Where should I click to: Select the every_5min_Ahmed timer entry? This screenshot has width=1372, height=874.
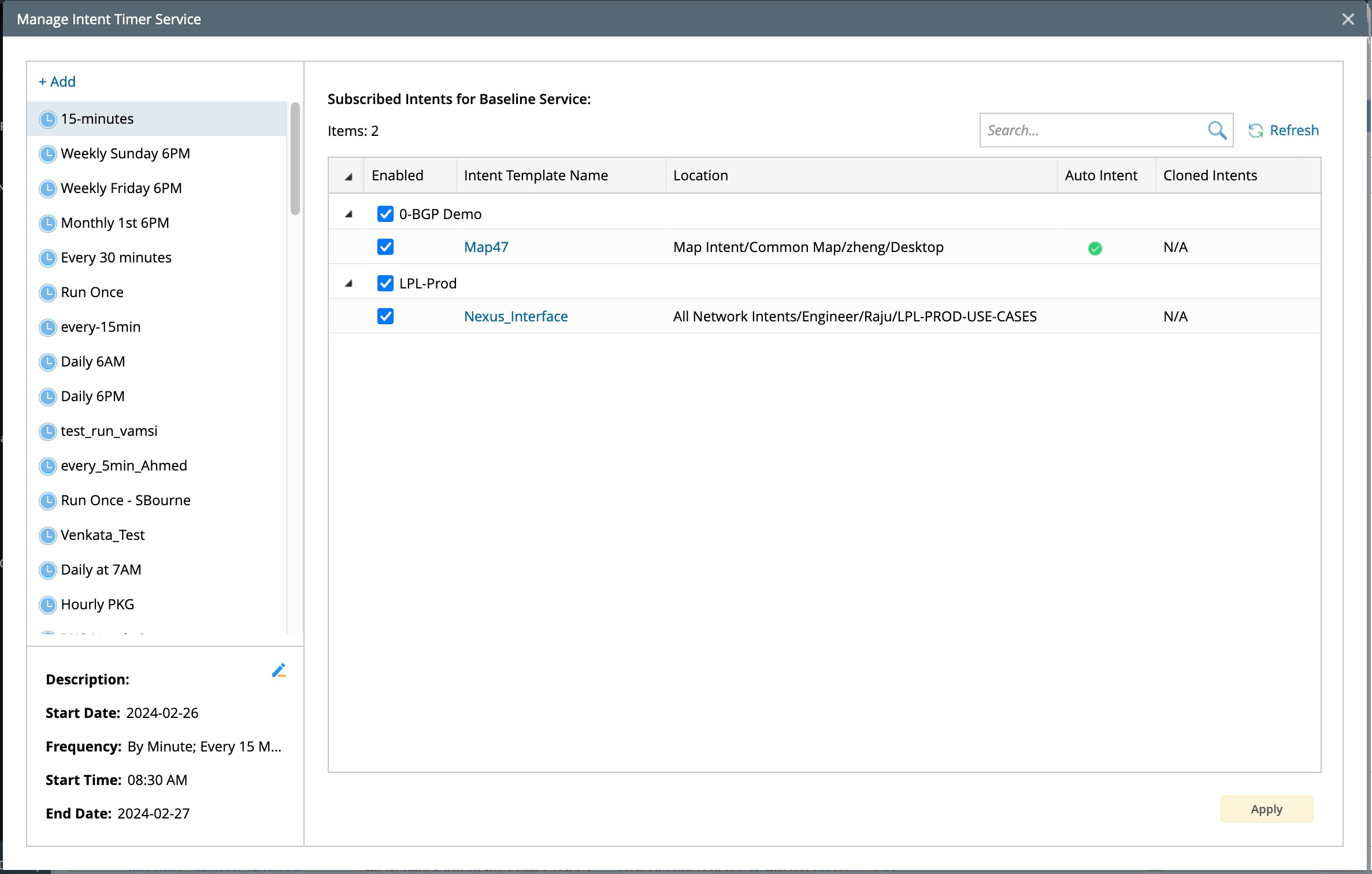124,466
